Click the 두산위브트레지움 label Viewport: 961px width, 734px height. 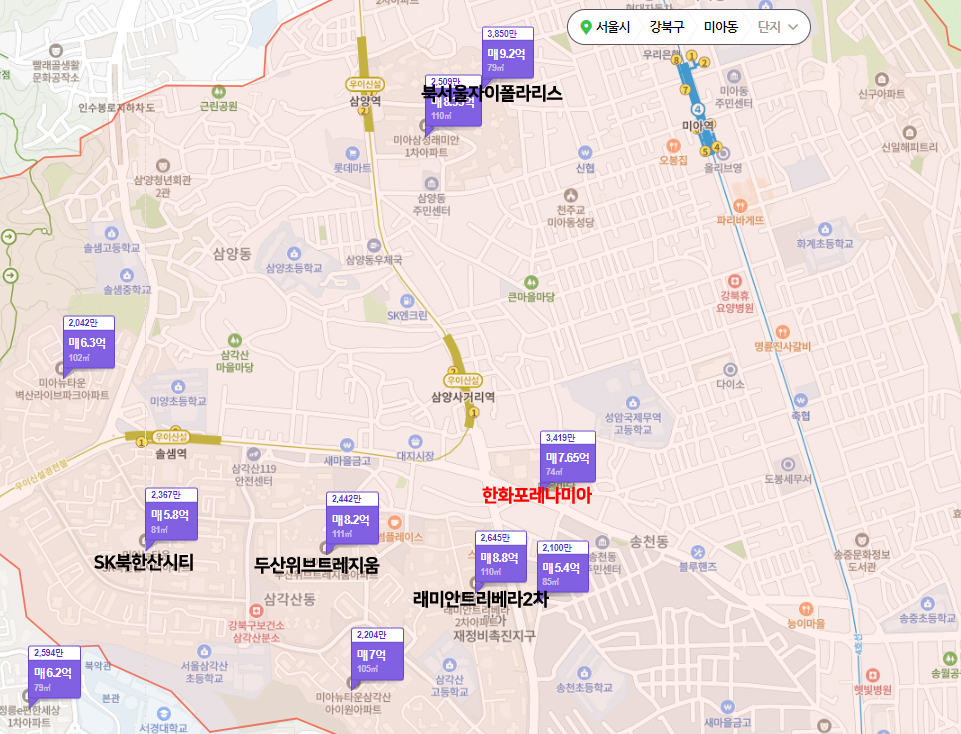click(x=317, y=565)
